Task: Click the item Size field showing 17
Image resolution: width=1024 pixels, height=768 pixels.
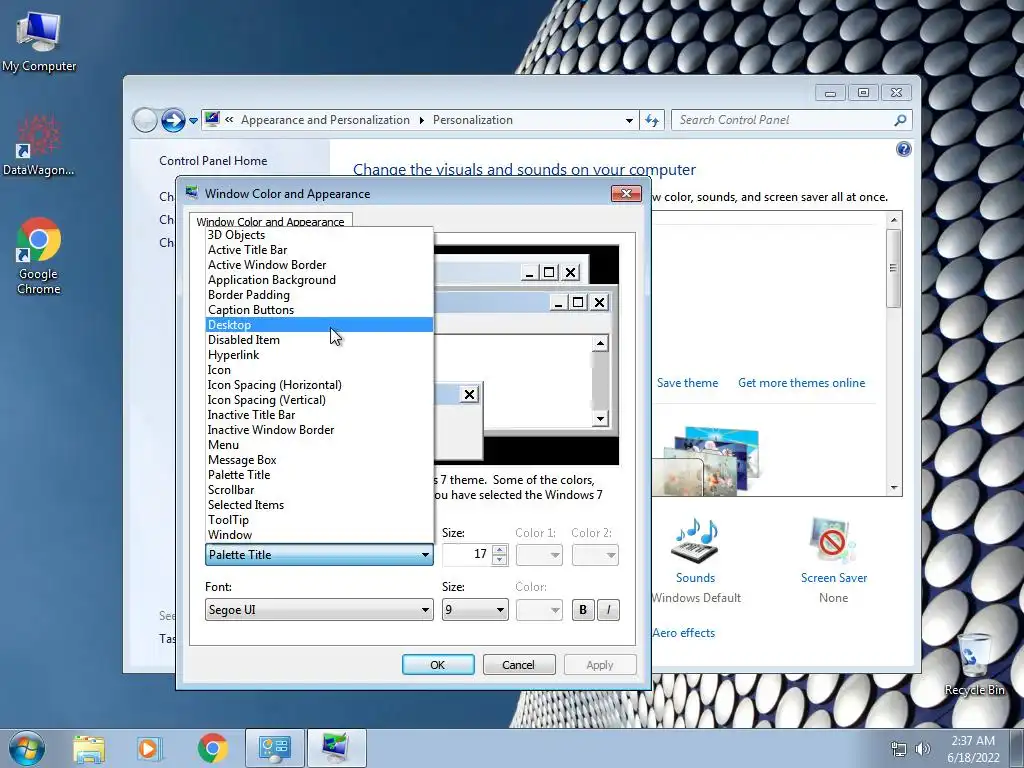Action: tap(467, 554)
